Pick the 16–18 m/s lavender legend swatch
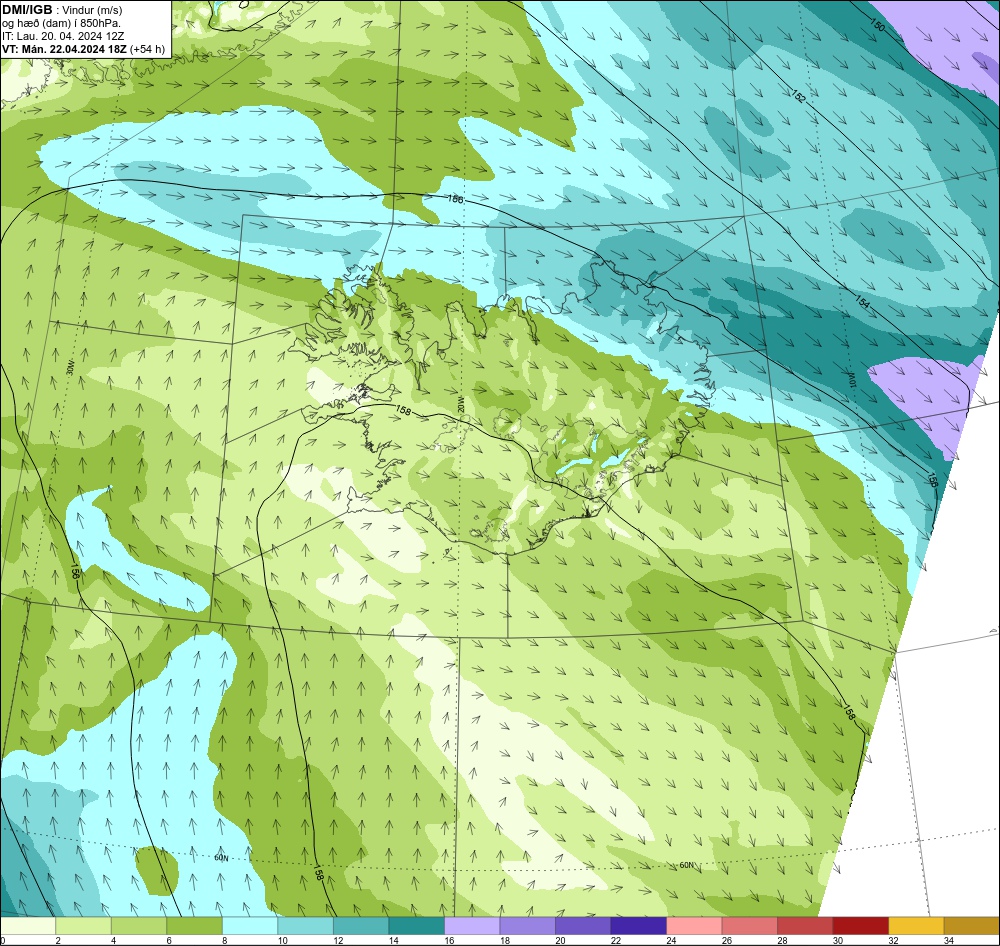This screenshot has height=946, width=1000. (472, 926)
